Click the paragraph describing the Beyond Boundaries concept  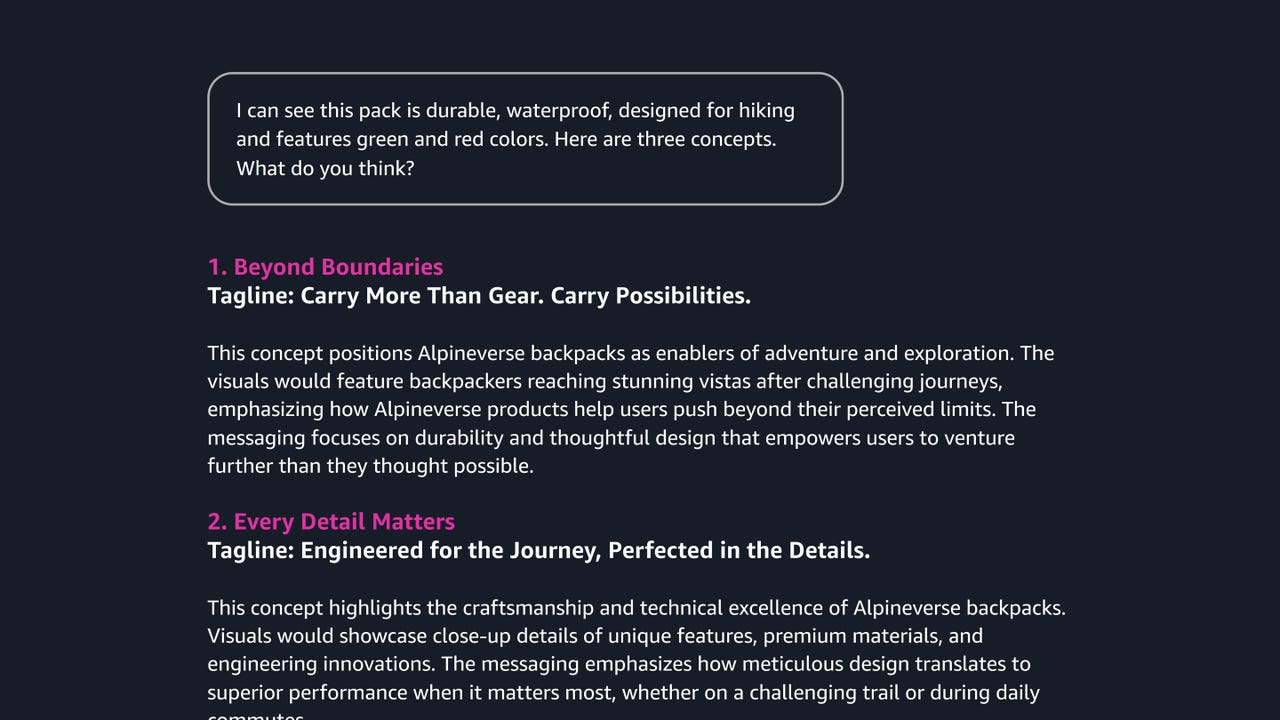tap(630, 410)
